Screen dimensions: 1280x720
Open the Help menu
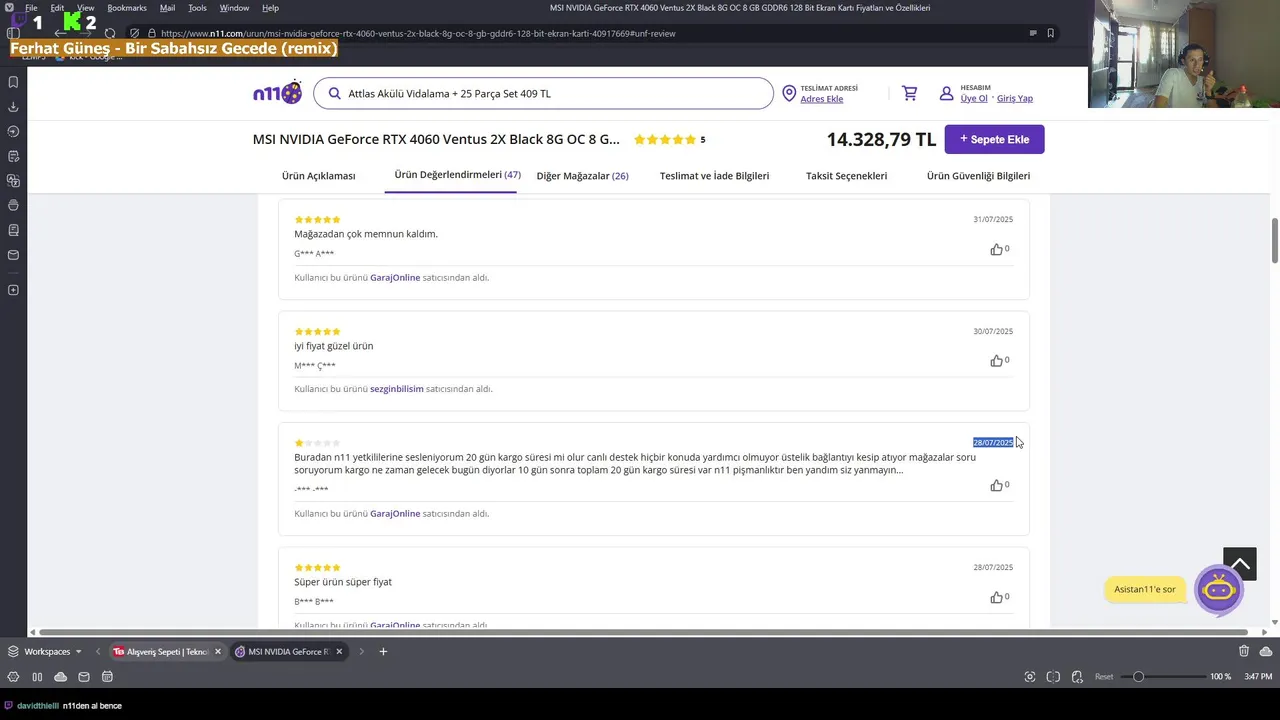point(270,8)
